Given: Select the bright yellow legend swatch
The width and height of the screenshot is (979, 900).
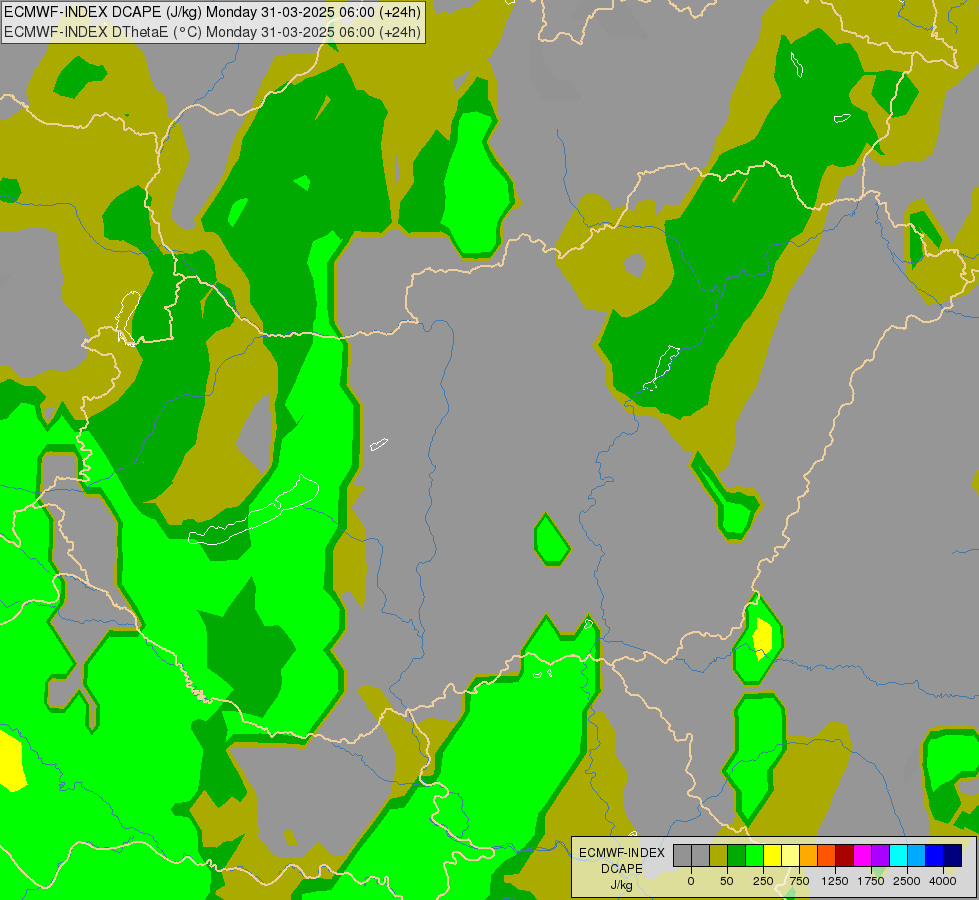Looking at the screenshot, I should 773,855.
